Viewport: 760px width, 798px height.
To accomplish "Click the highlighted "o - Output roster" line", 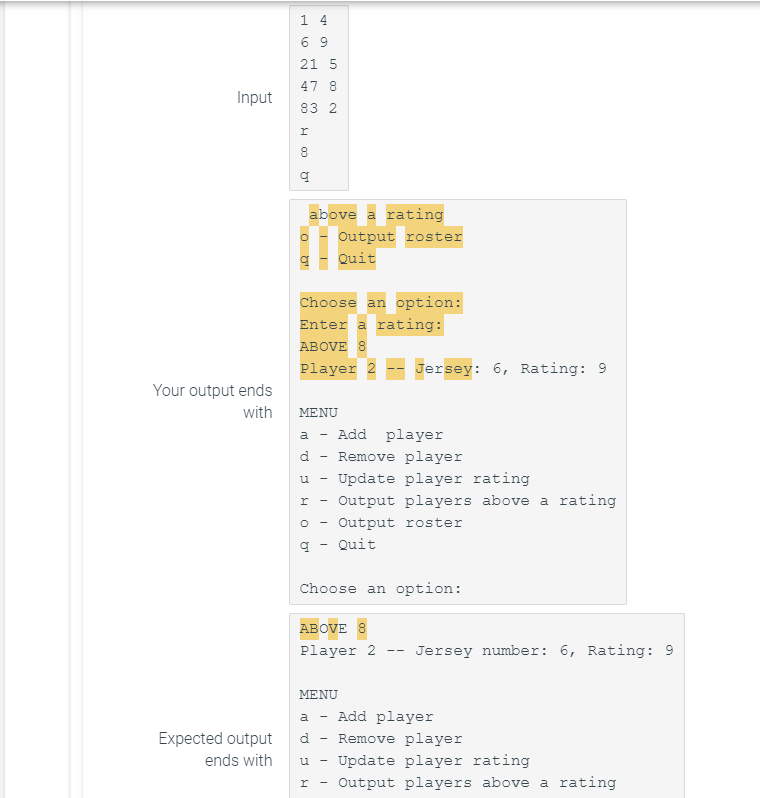I will 381,237.
